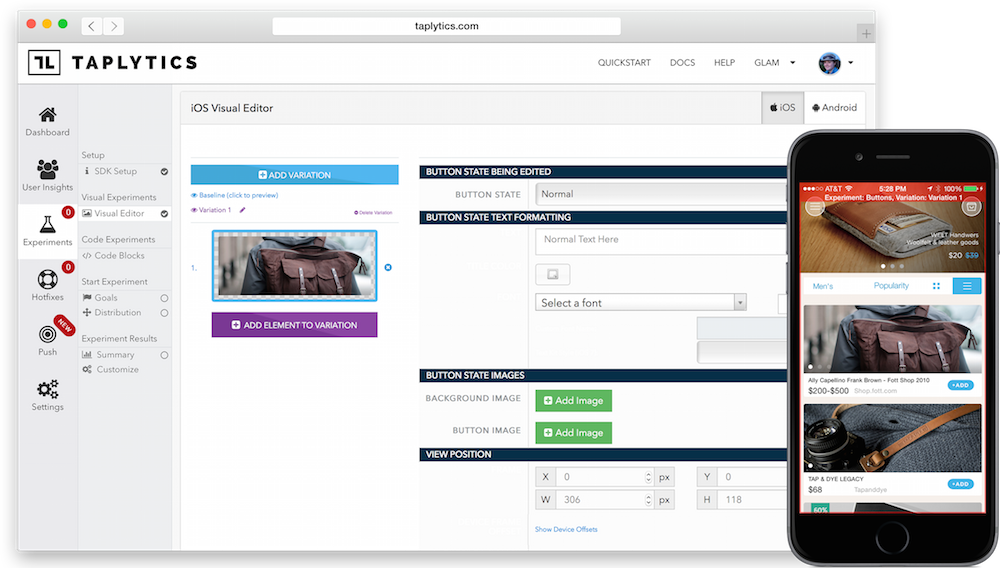Toggle the Distribution status circle

tap(164, 313)
